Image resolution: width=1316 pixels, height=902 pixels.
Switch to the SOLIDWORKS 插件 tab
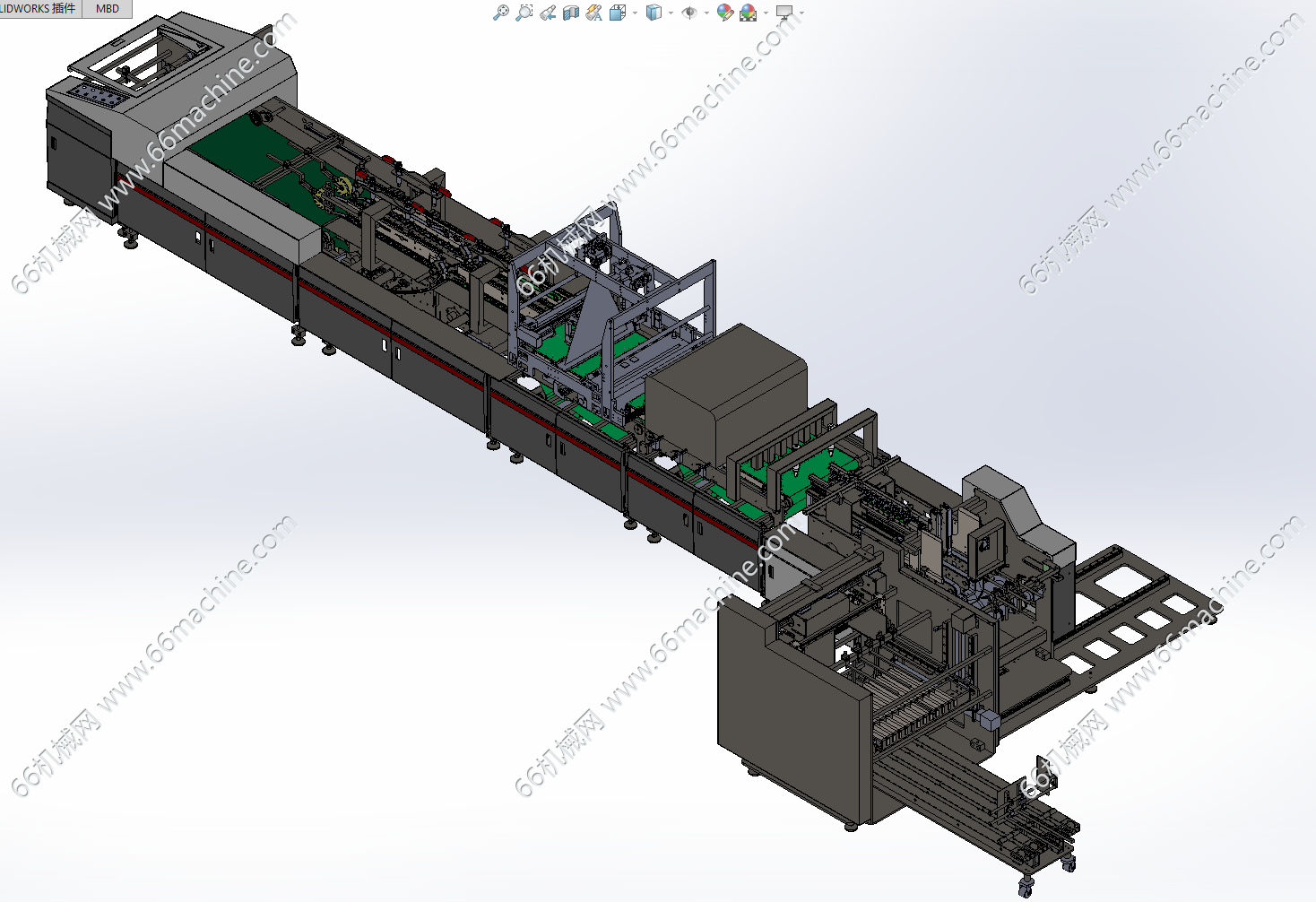click(39, 8)
